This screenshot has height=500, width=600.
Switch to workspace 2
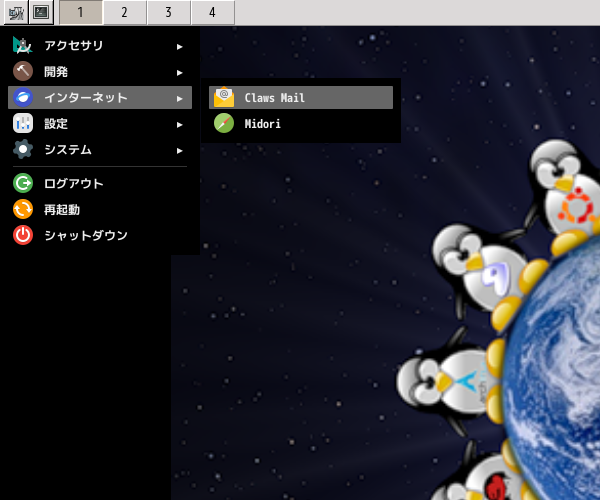(125, 13)
